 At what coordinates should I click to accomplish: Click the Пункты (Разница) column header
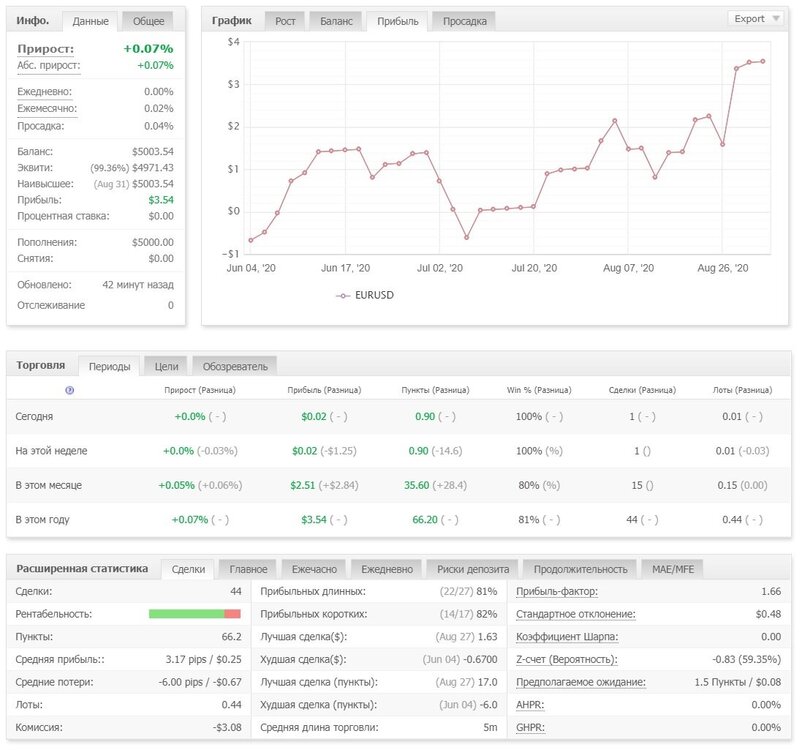click(x=435, y=390)
